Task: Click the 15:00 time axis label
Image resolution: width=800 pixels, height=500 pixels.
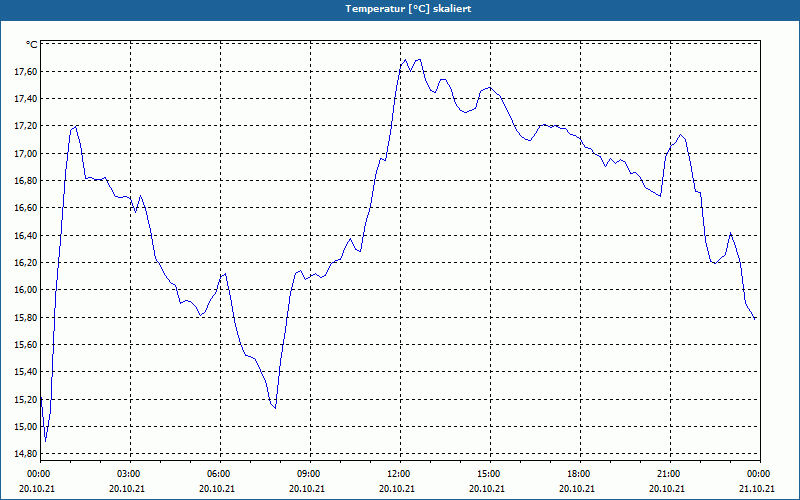Action: click(490, 474)
